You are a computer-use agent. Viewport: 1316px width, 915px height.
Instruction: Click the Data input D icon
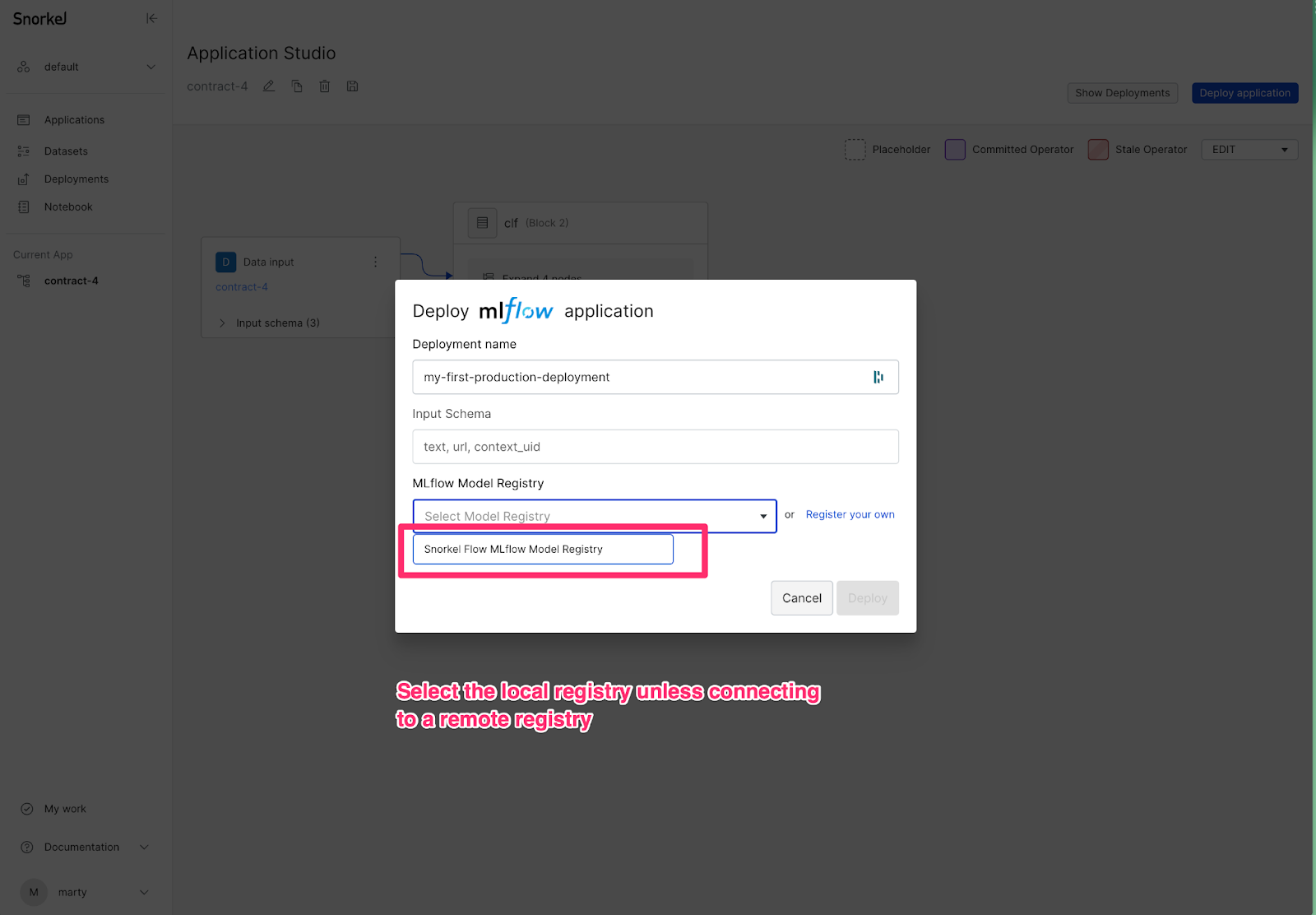coord(226,262)
